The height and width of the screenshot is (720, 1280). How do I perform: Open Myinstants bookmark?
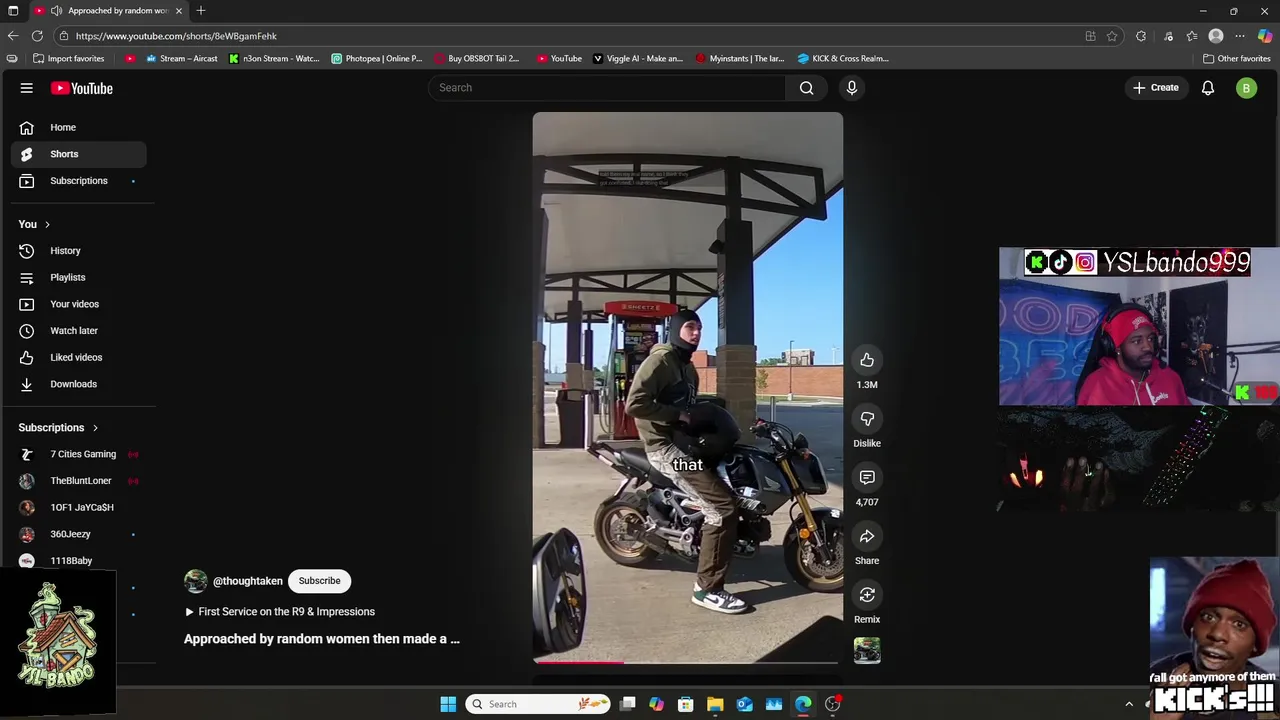pos(740,59)
